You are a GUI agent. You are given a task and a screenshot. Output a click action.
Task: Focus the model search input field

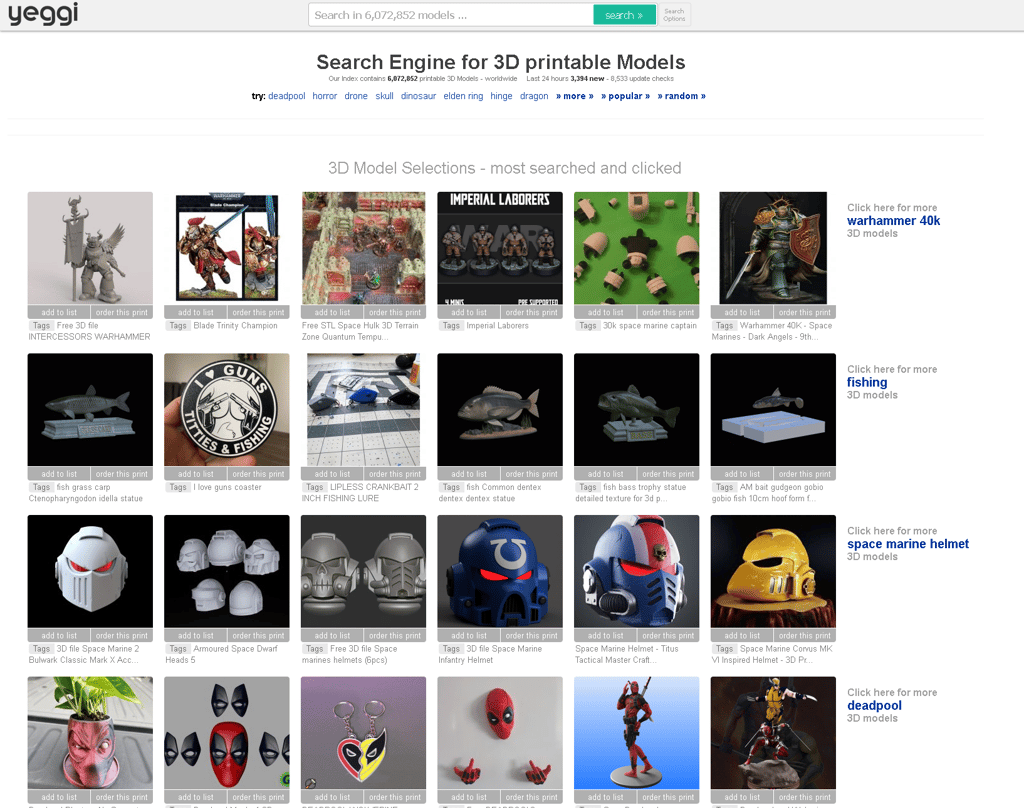point(451,15)
